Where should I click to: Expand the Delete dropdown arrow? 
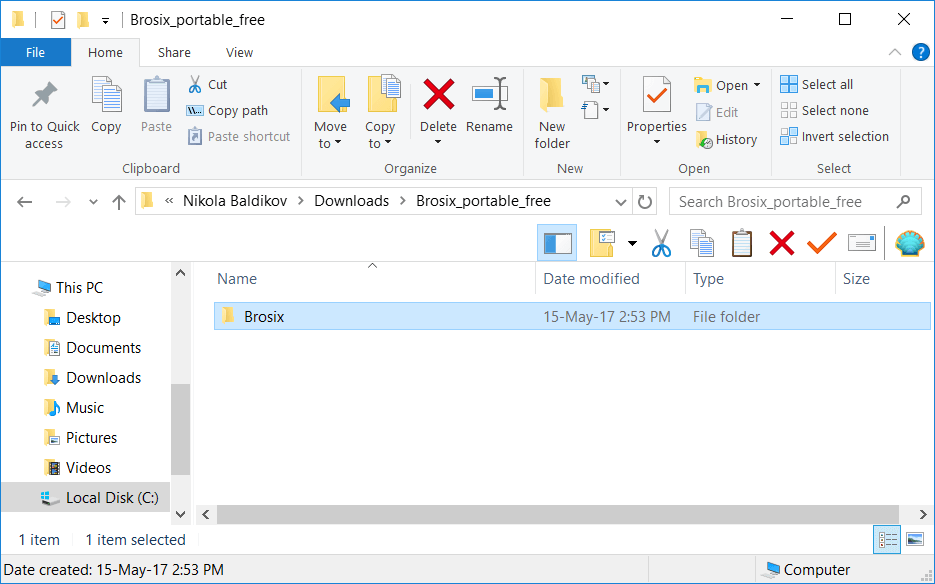(x=438, y=142)
